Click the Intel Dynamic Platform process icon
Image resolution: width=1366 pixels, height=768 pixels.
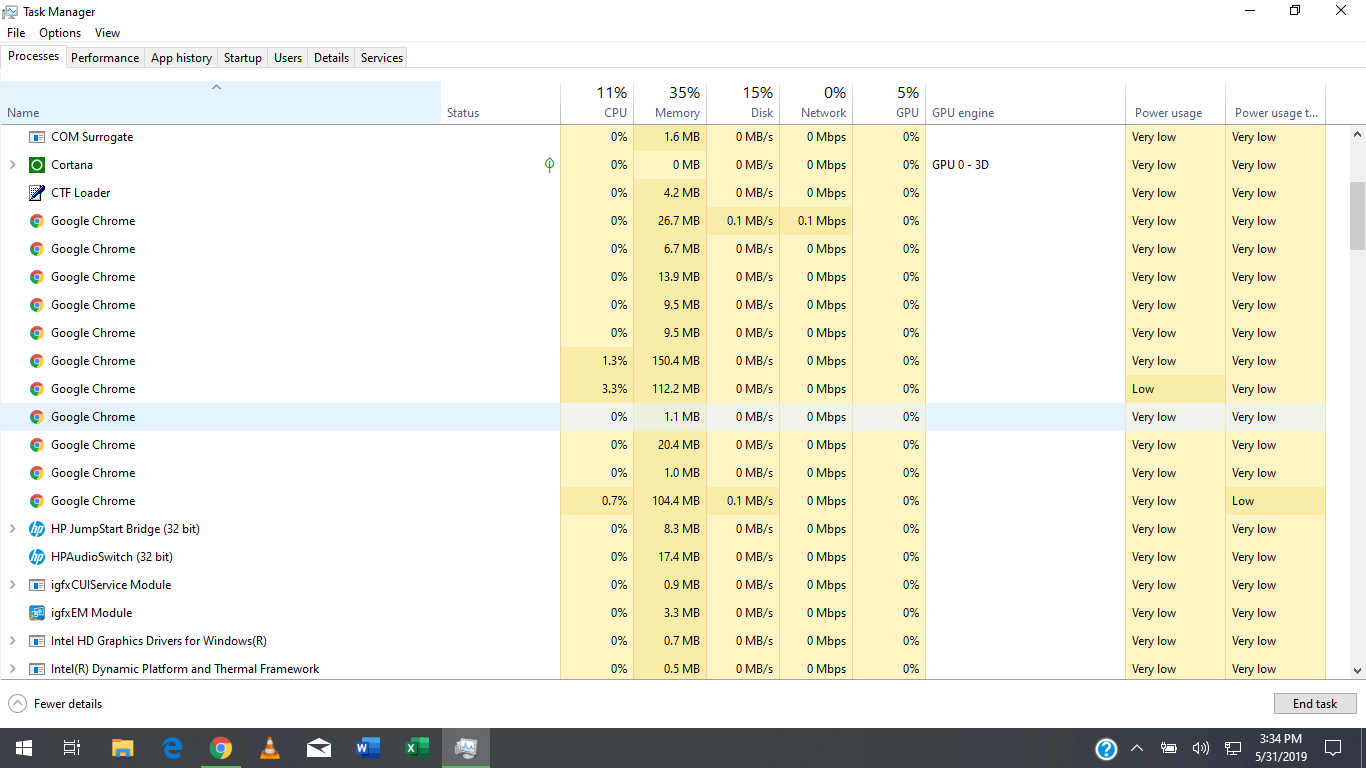(37, 669)
